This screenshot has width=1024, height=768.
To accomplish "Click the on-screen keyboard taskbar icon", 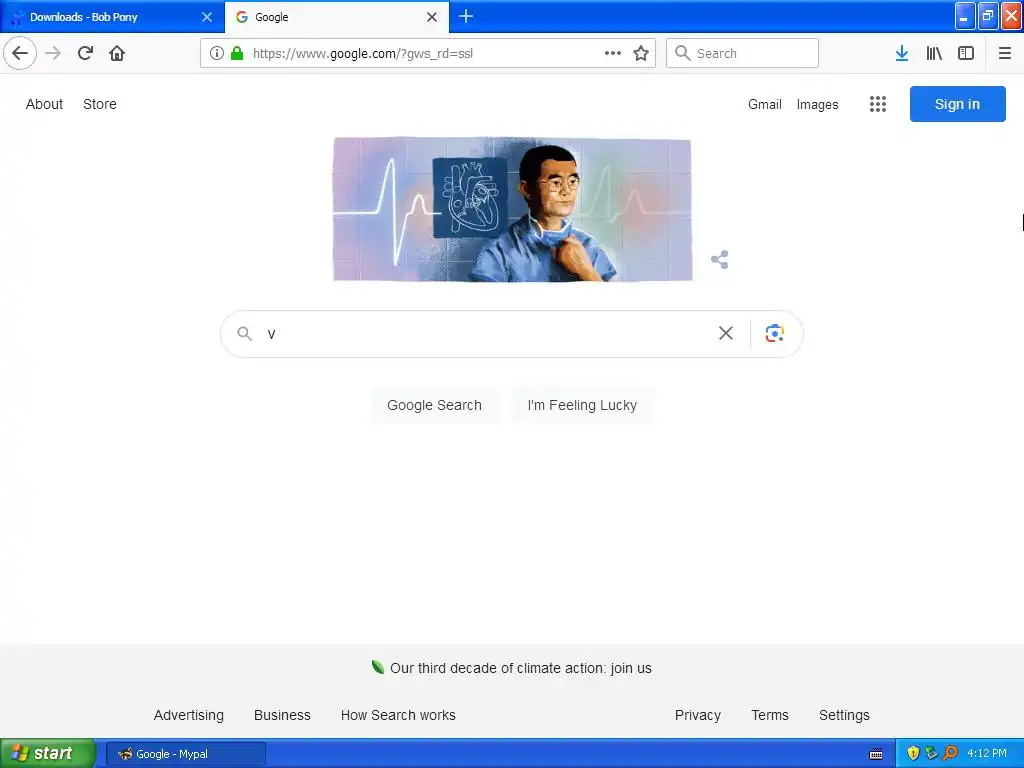I will (x=876, y=754).
